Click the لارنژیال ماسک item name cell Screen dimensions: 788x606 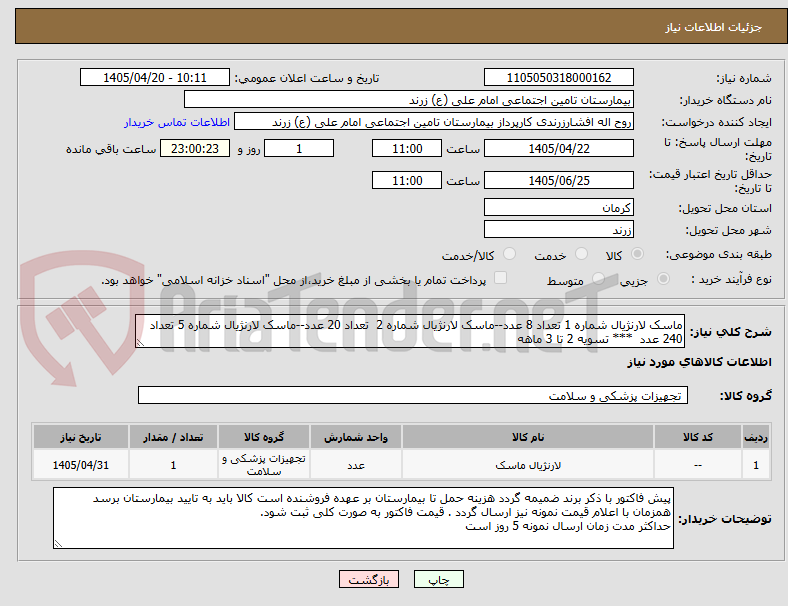528,465
